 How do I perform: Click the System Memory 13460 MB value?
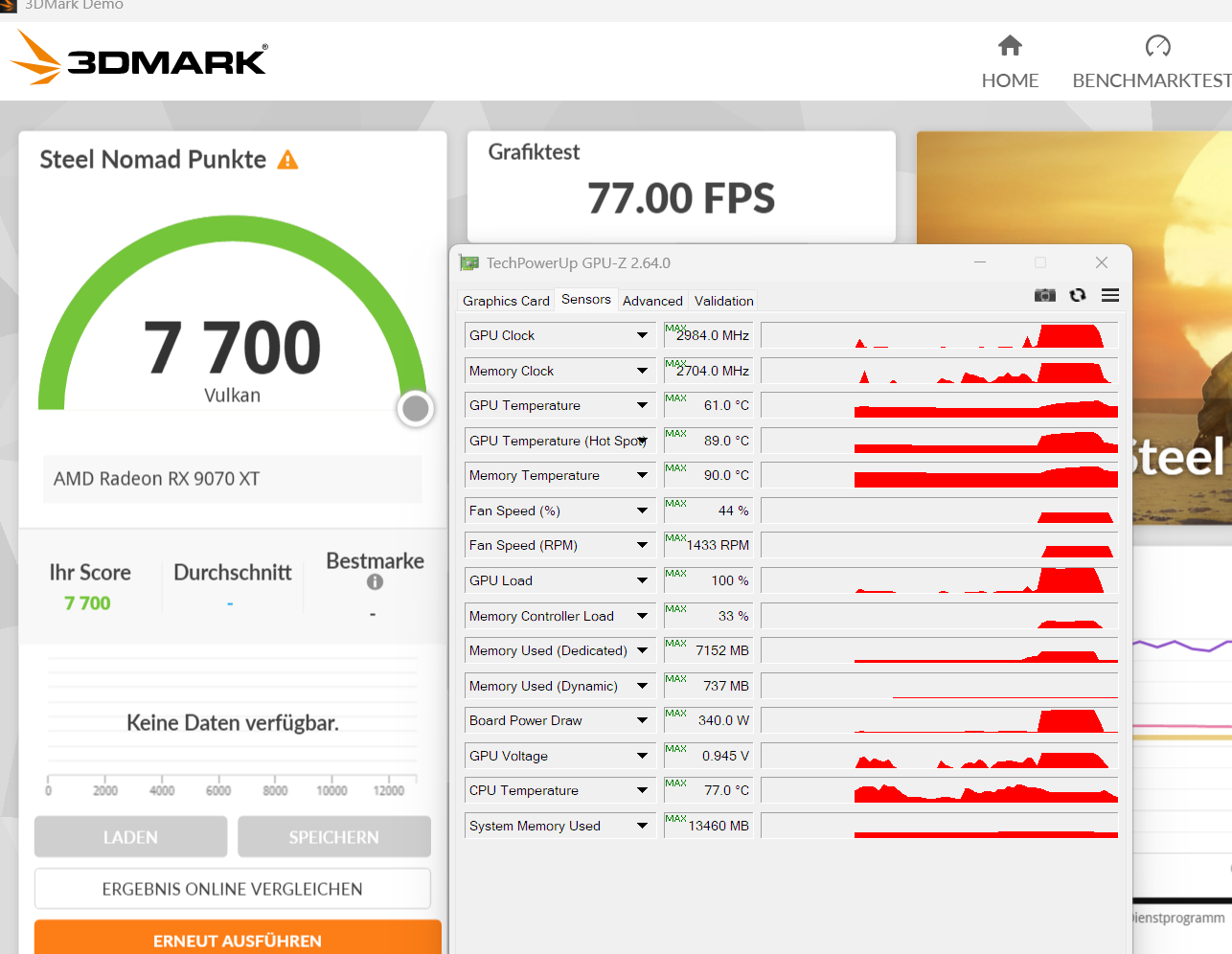click(708, 826)
